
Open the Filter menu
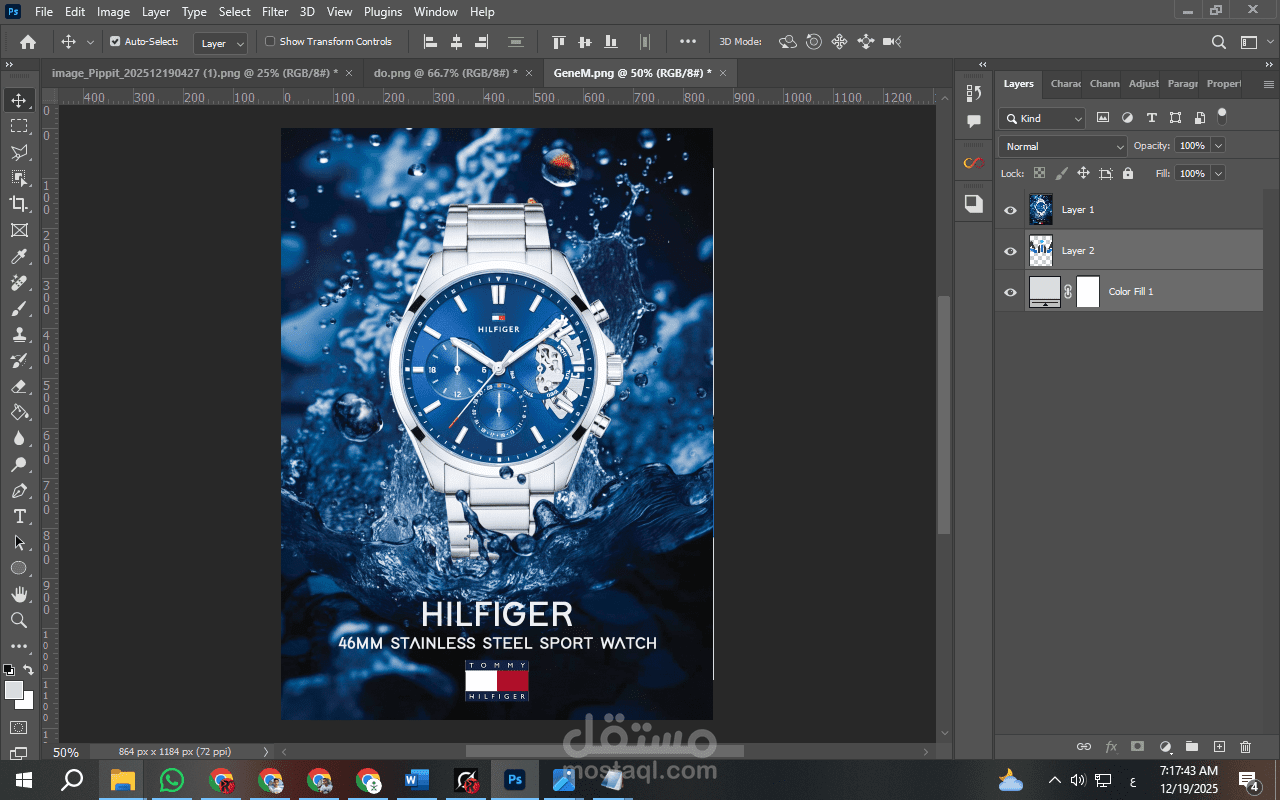pyautogui.click(x=275, y=12)
